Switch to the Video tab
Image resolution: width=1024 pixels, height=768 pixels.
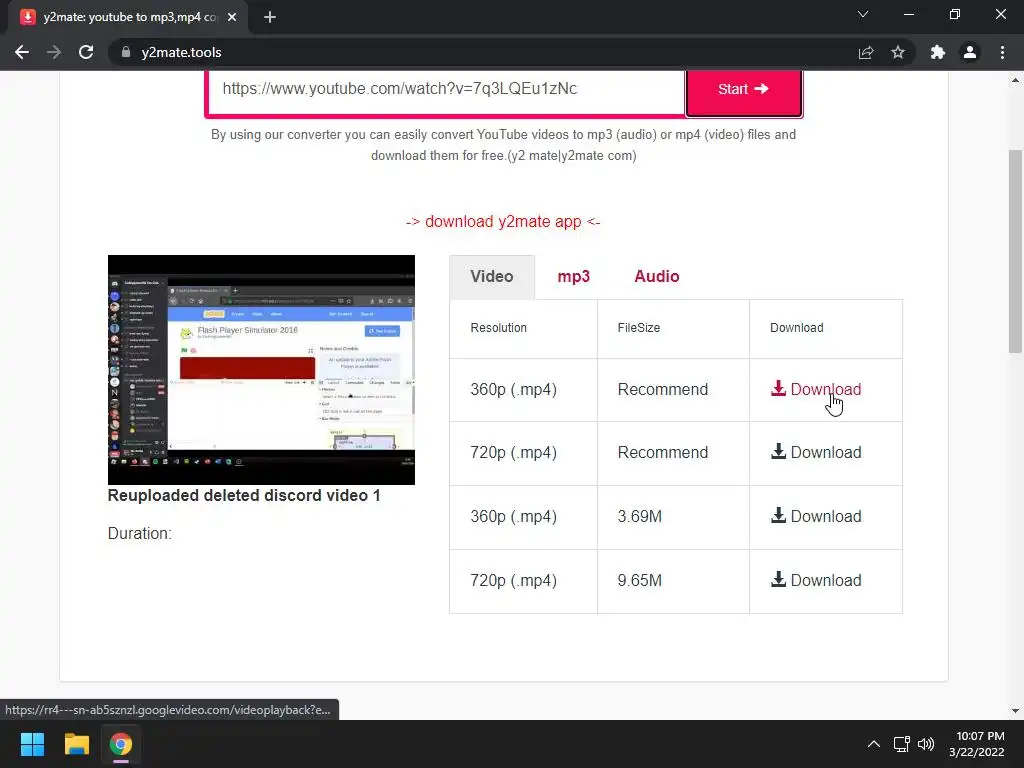coord(492,276)
